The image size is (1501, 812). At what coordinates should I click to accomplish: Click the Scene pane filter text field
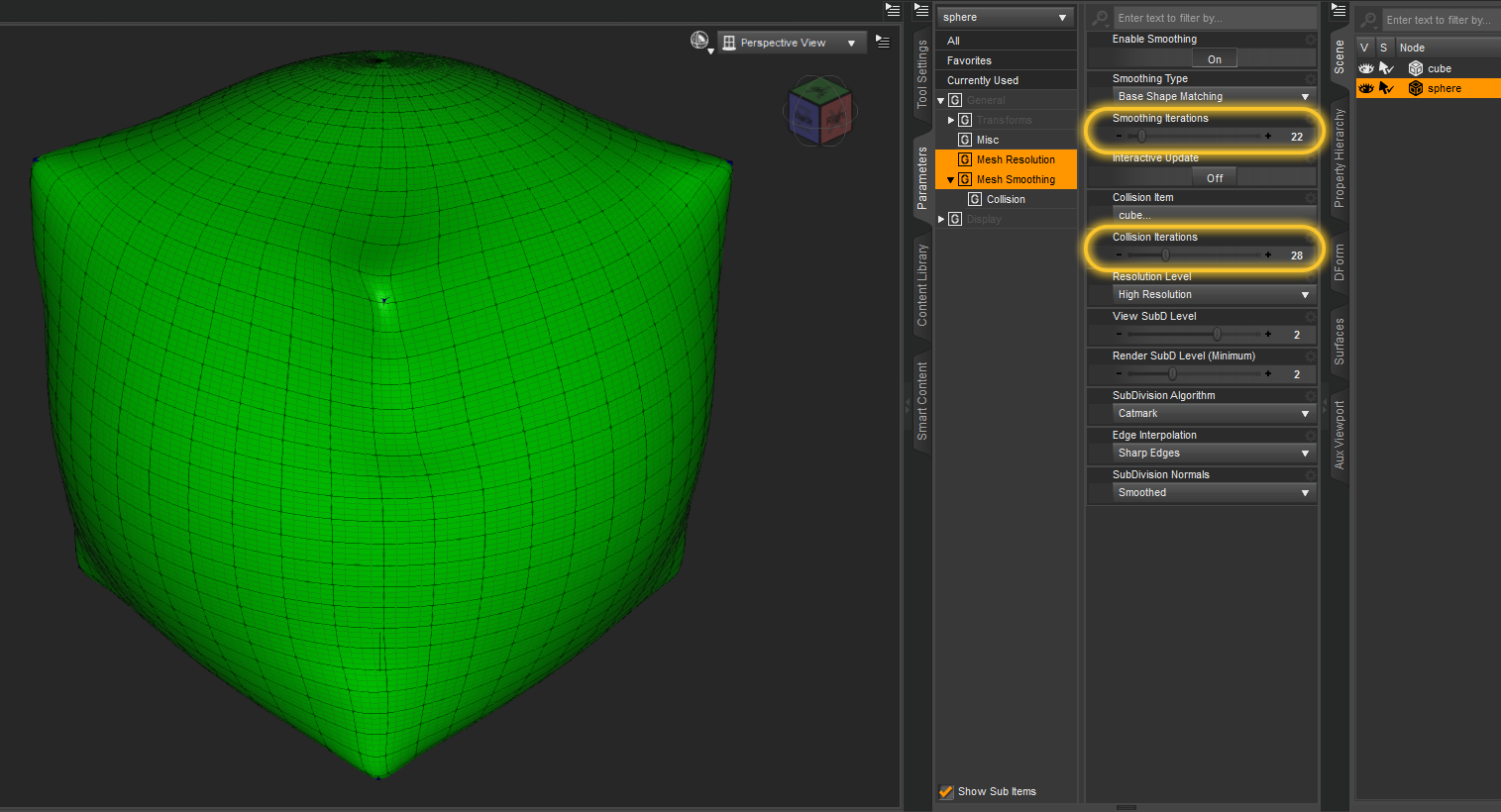1441,20
